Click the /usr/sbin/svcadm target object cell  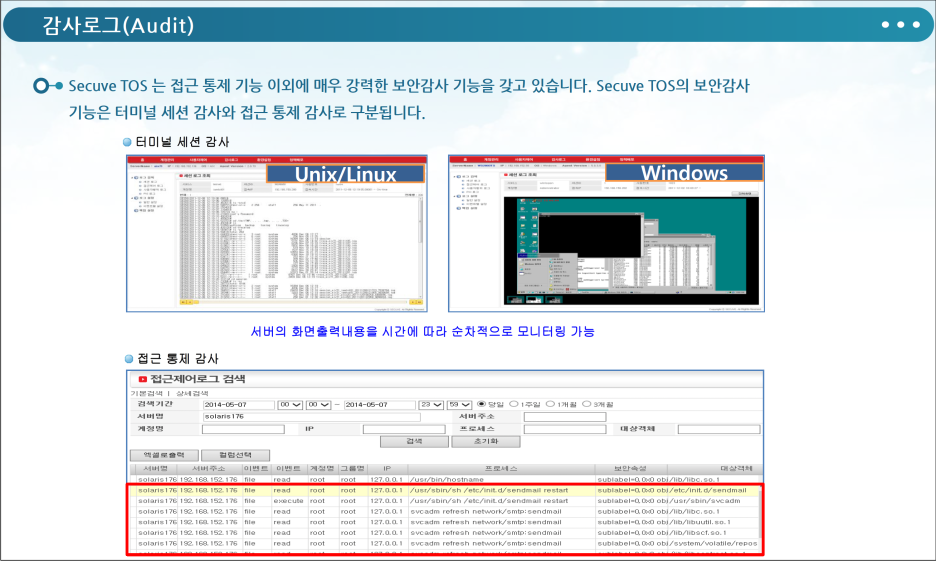click(x=713, y=501)
